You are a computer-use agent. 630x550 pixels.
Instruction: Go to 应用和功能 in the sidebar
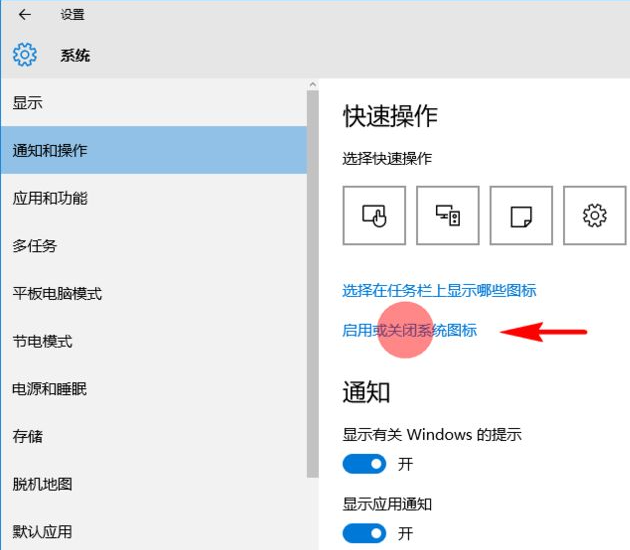click(50, 198)
